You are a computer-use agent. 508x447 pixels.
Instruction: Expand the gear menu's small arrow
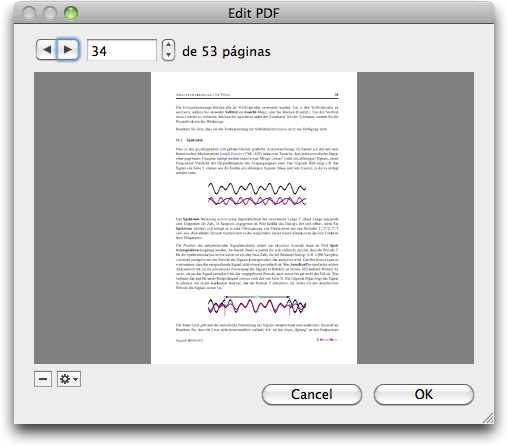pos(76,379)
